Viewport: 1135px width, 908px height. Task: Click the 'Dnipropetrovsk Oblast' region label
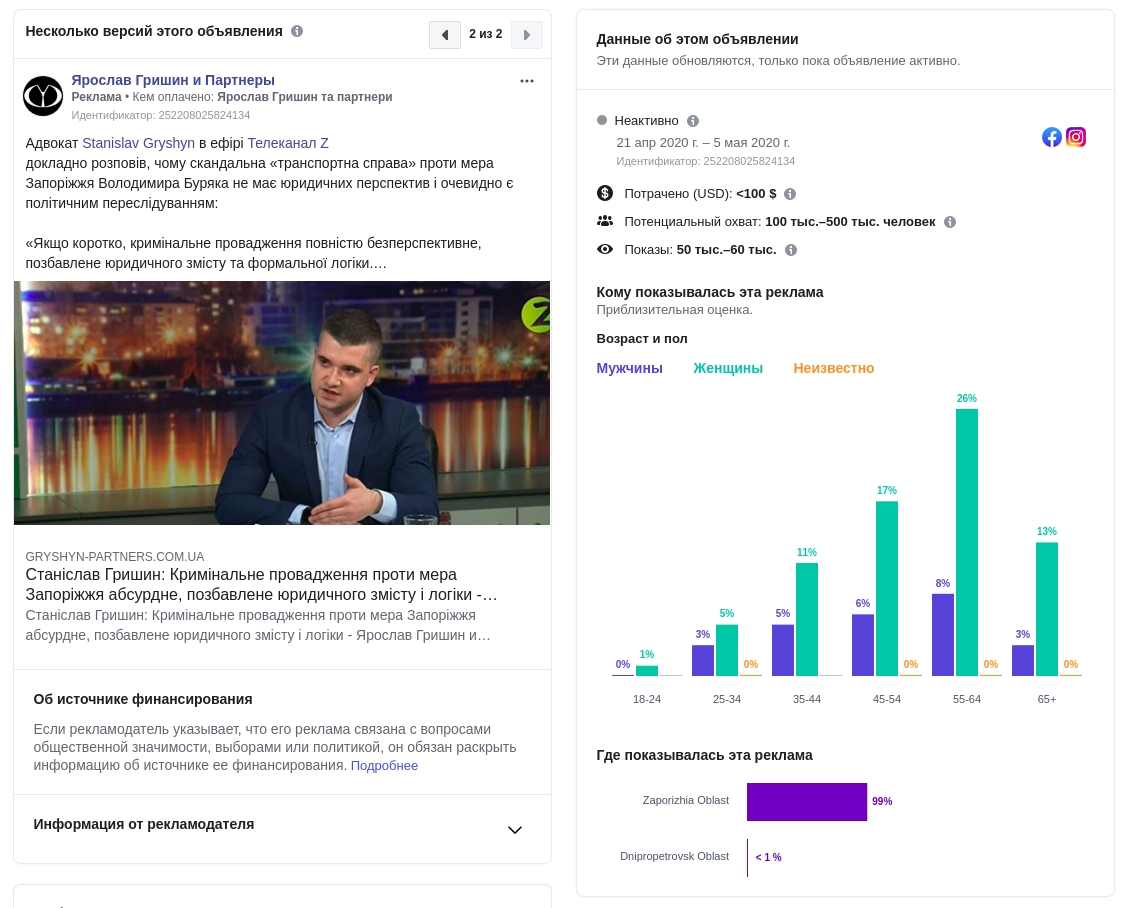coord(674,856)
